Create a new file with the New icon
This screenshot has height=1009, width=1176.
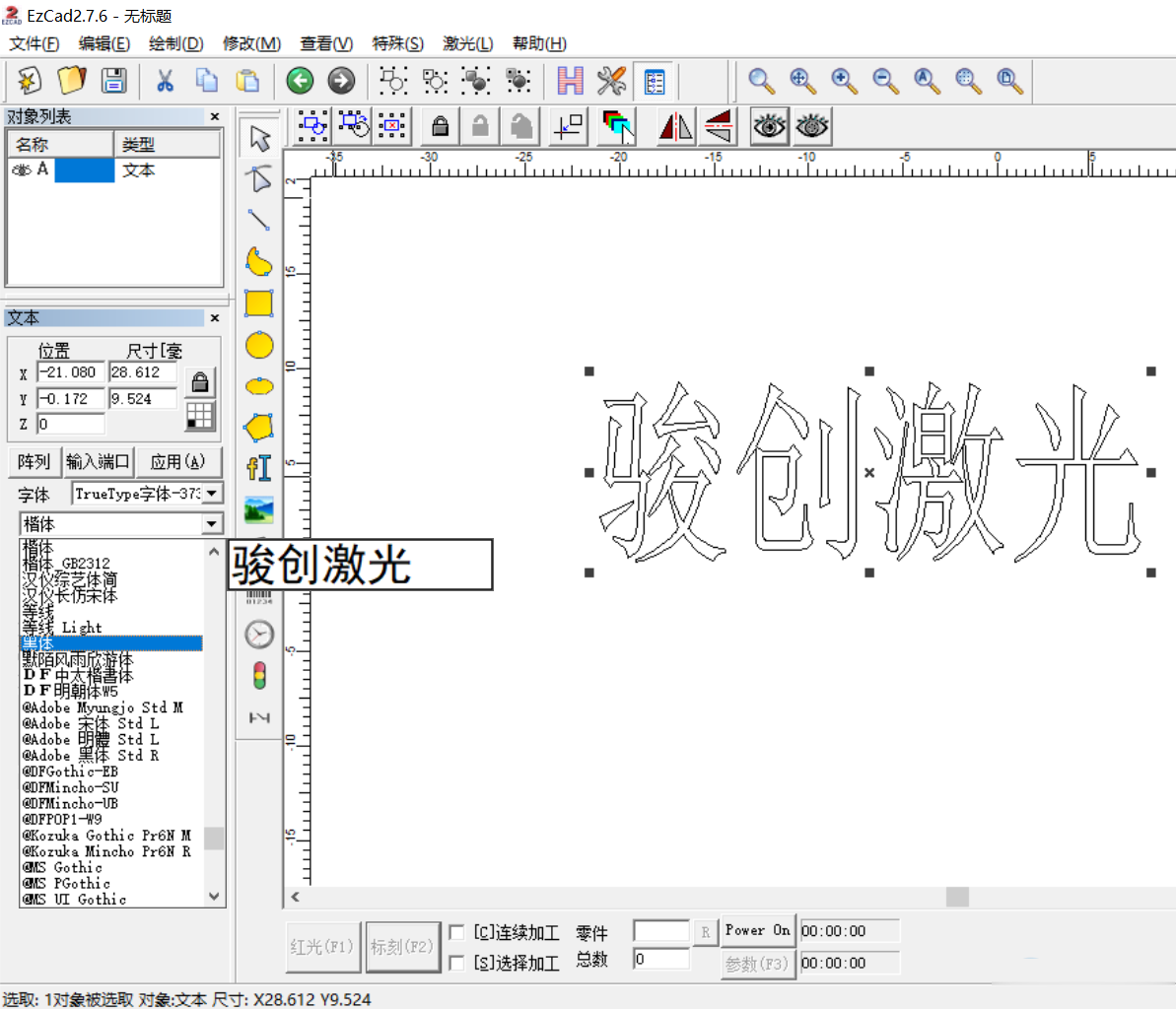pyautogui.click(x=30, y=80)
